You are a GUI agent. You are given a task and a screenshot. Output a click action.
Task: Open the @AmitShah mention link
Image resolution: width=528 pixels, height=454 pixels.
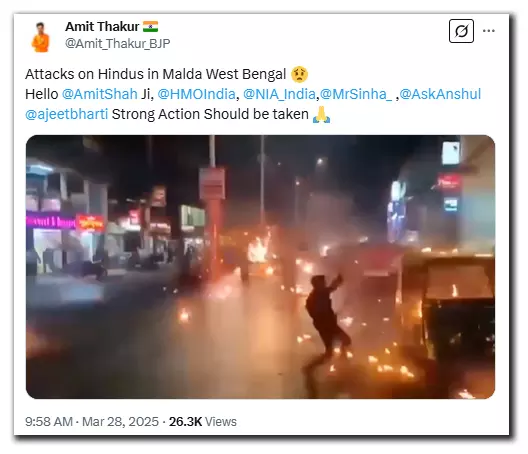pos(100,94)
